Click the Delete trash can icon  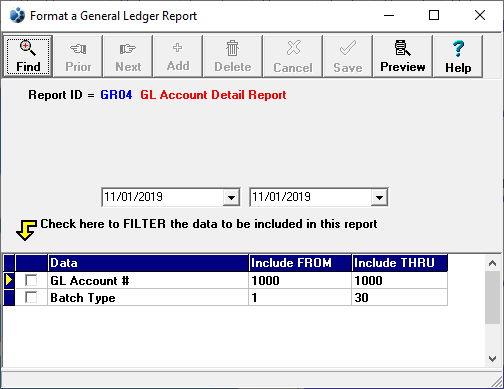(x=233, y=56)
